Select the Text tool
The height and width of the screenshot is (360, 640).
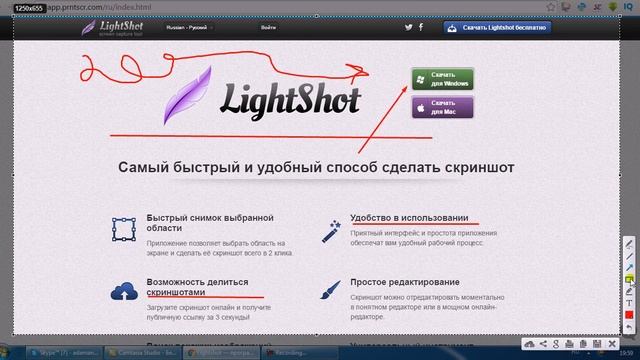[629, 303]
